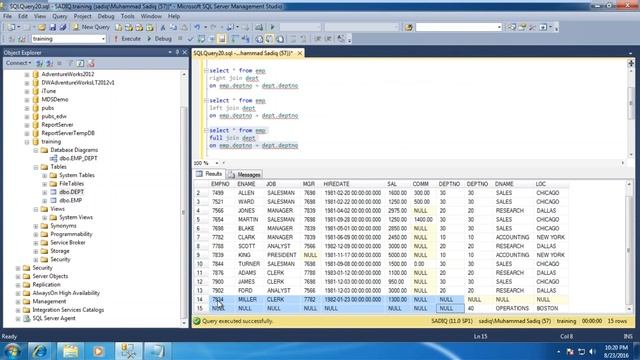
Task: Click the results grid vertical scrollbar
Action: point(629,247)
